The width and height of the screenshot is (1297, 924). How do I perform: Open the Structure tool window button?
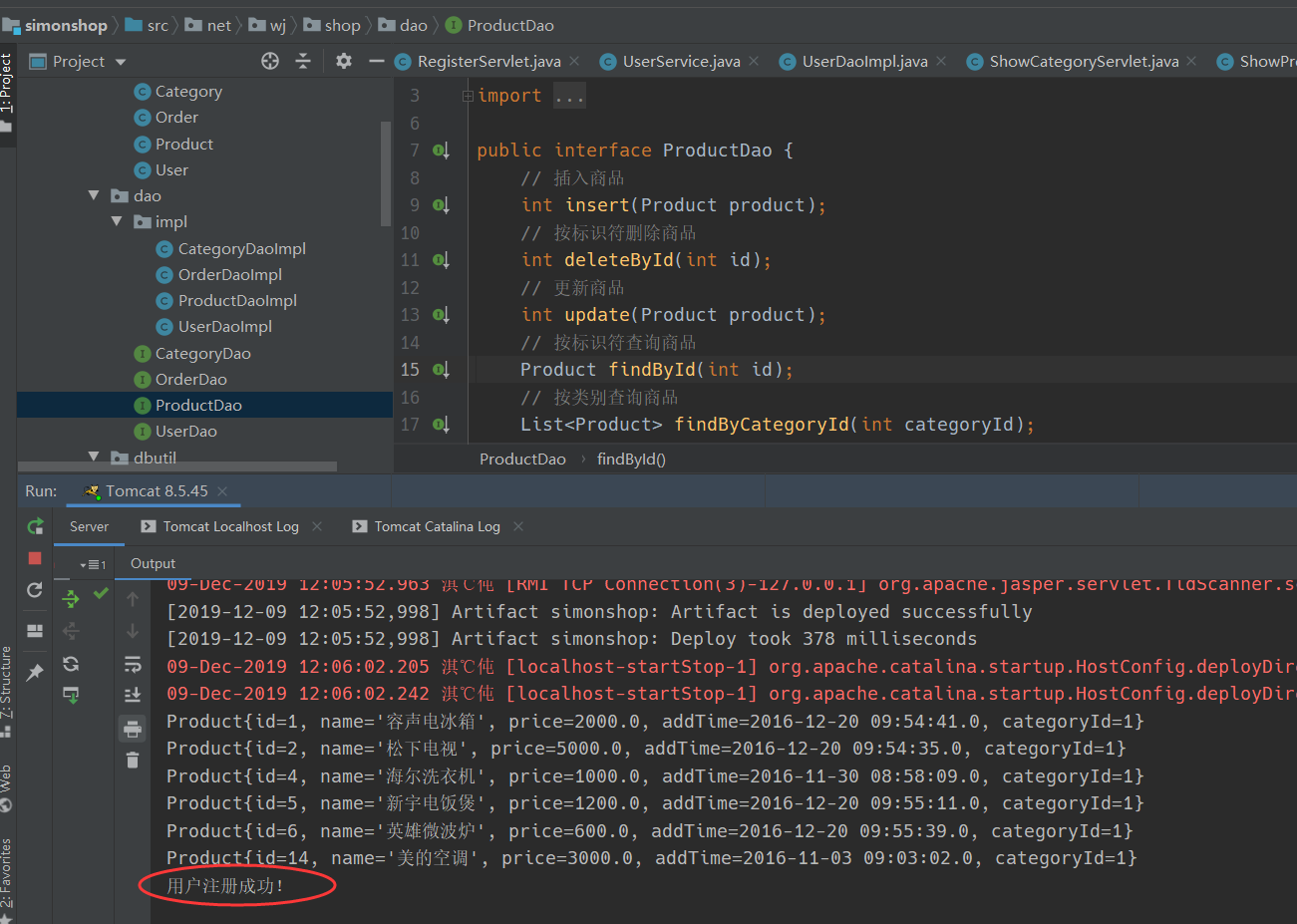(7, 693)
